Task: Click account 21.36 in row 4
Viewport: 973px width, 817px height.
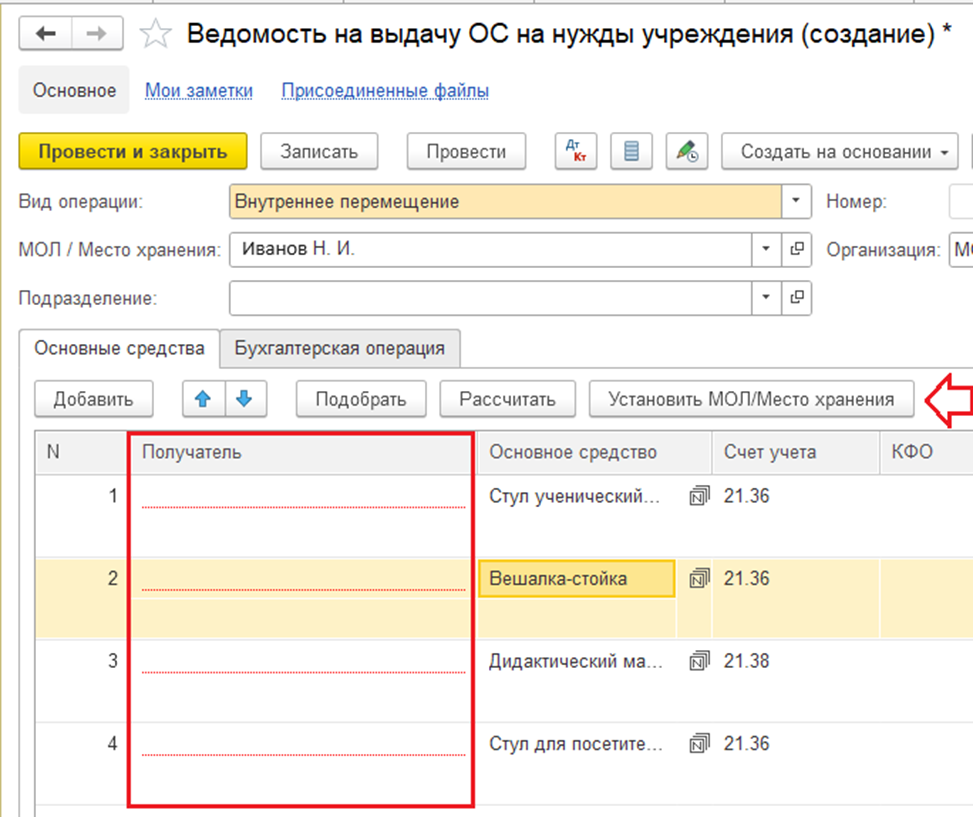Action: (x=747, y=744)
